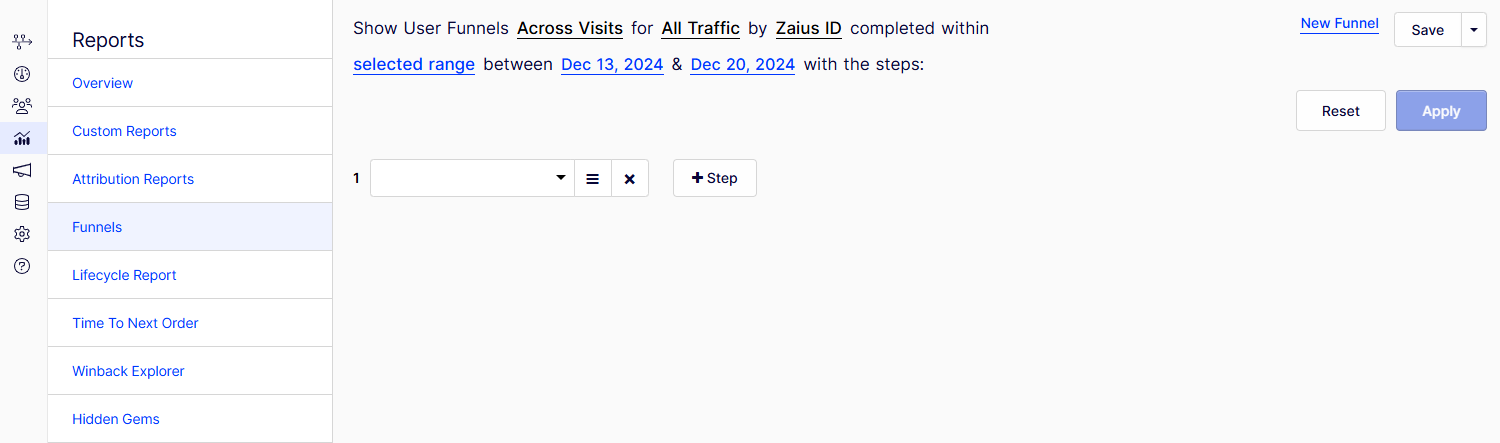
Task: Click the Add Step button
Action: click(714, 178)
